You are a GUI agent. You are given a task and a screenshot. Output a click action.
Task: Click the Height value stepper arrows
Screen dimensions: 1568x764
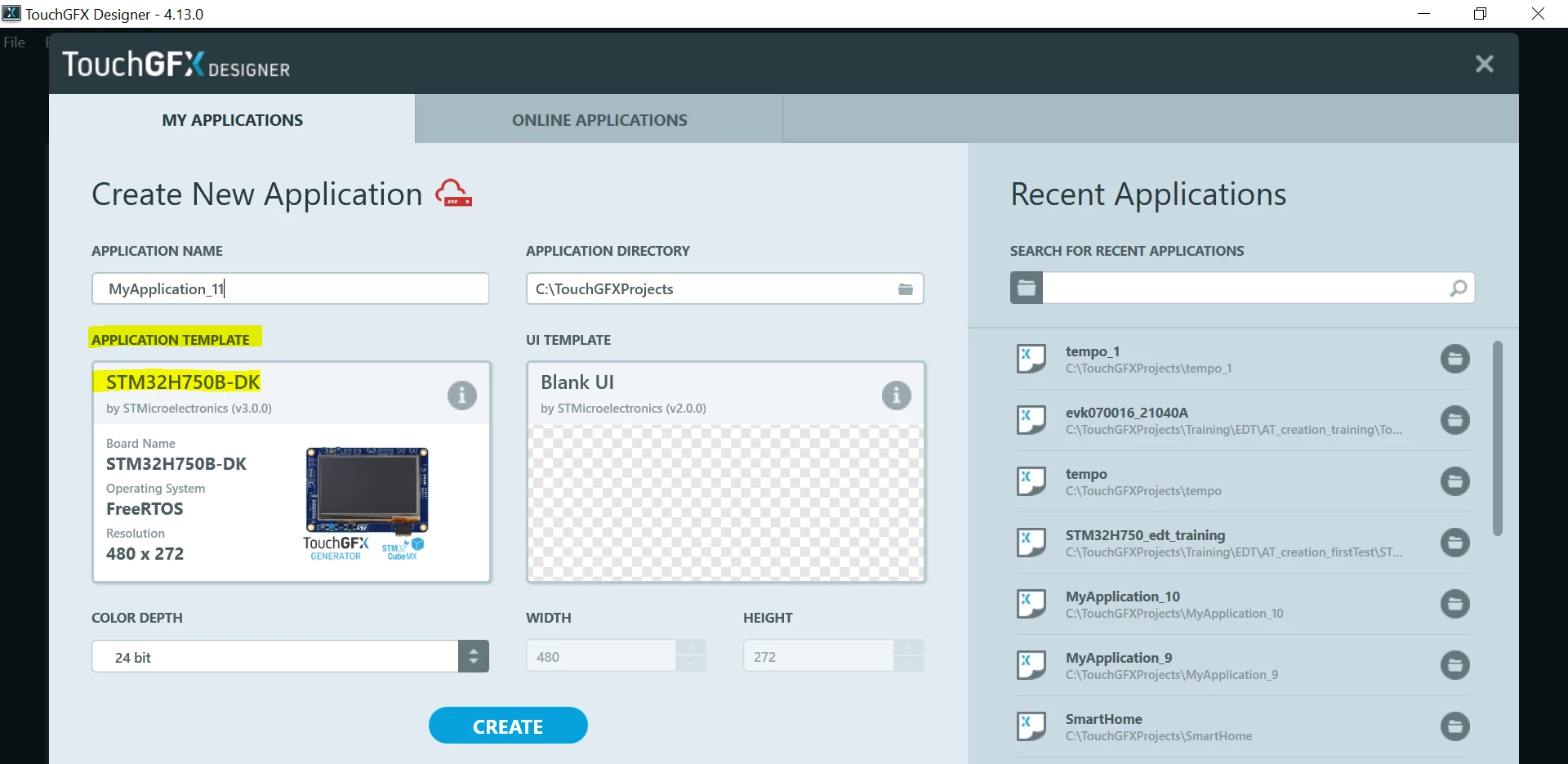[x=908, y=656]
